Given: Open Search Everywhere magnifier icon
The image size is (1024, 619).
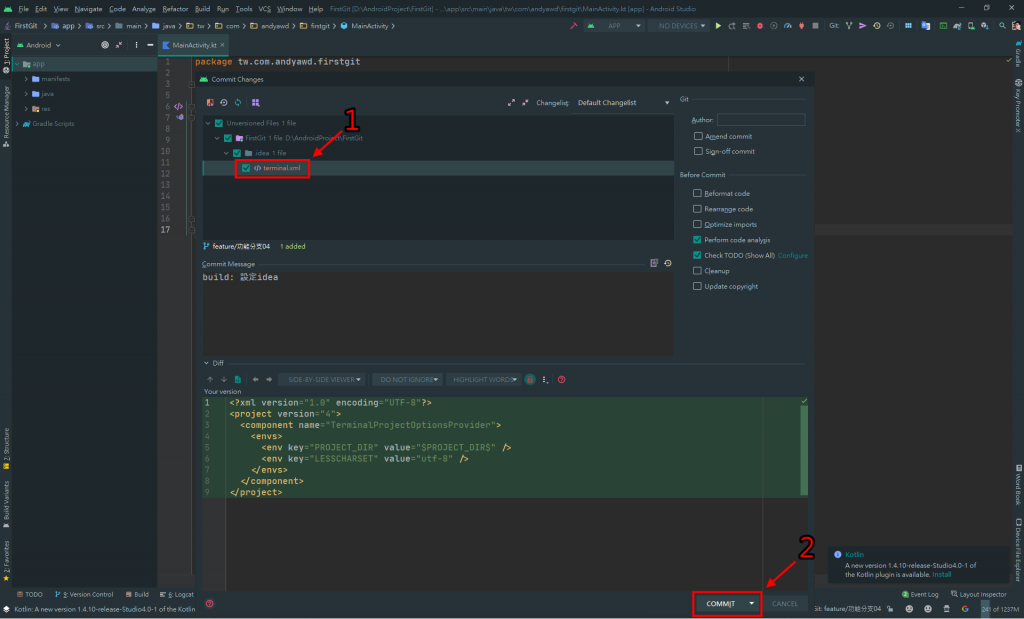Looking at the screenshot, I should click(x=1002, y=26).
